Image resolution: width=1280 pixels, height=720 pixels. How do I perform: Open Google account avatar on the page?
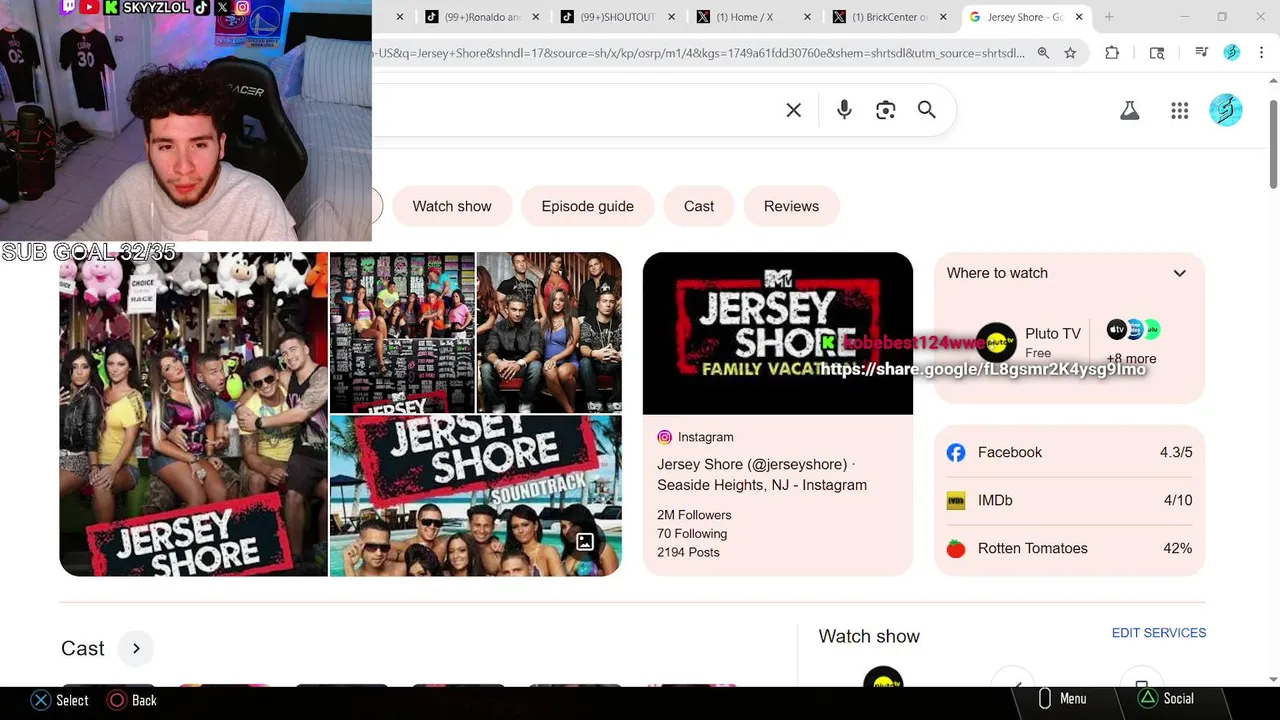coord(1226,110)
